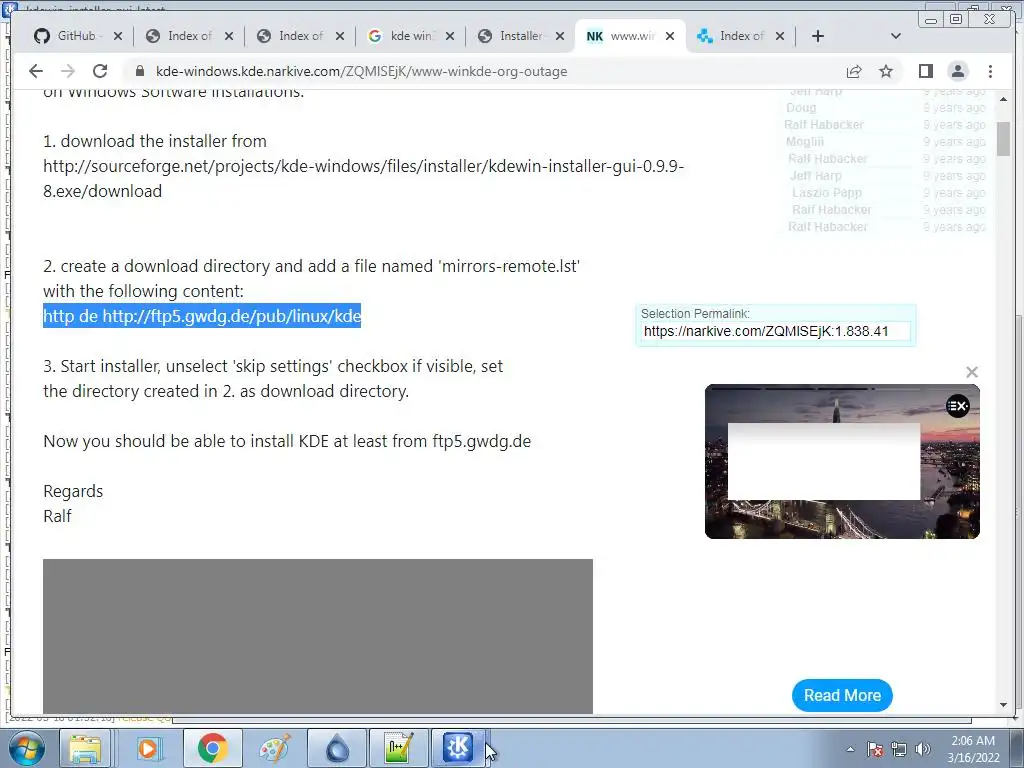Click the page scrollbar down arrow

(x=1003, y=705)
